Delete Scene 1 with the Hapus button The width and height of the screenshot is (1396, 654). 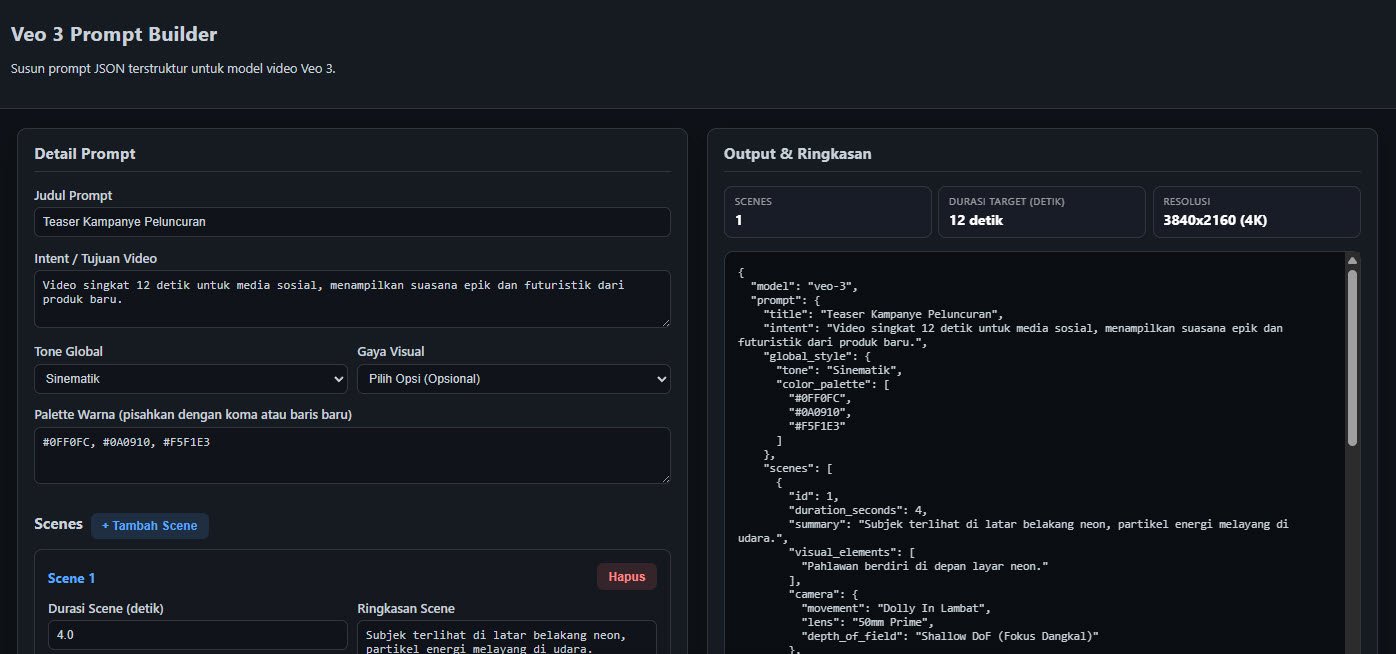(627, 577)
